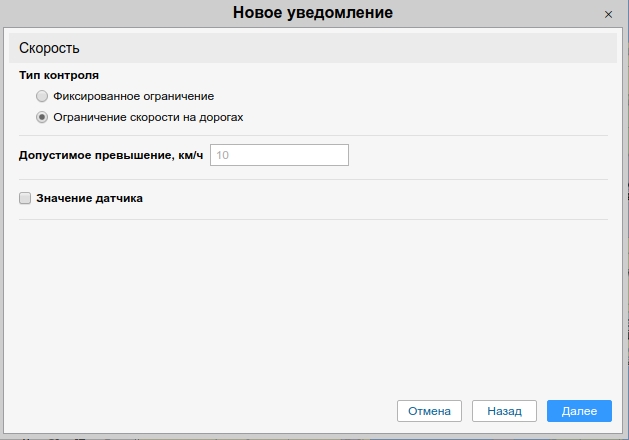
Task: Click the Скорость section header
Action: pyautogui.click(x=49, y=48)
